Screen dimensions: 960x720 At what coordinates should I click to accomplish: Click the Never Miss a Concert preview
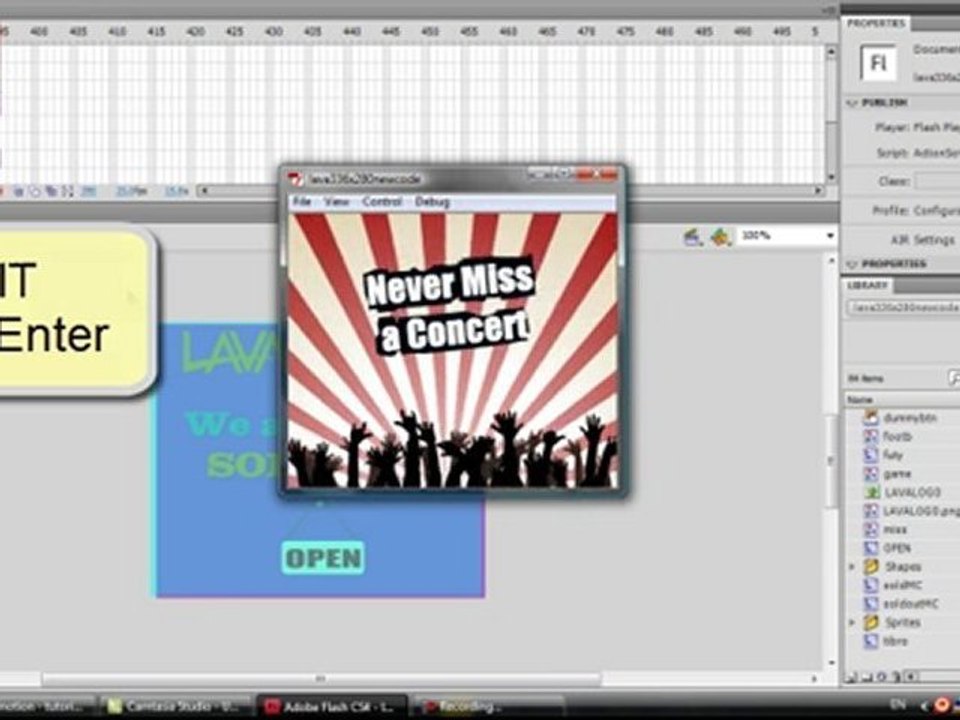coord(453,350)
